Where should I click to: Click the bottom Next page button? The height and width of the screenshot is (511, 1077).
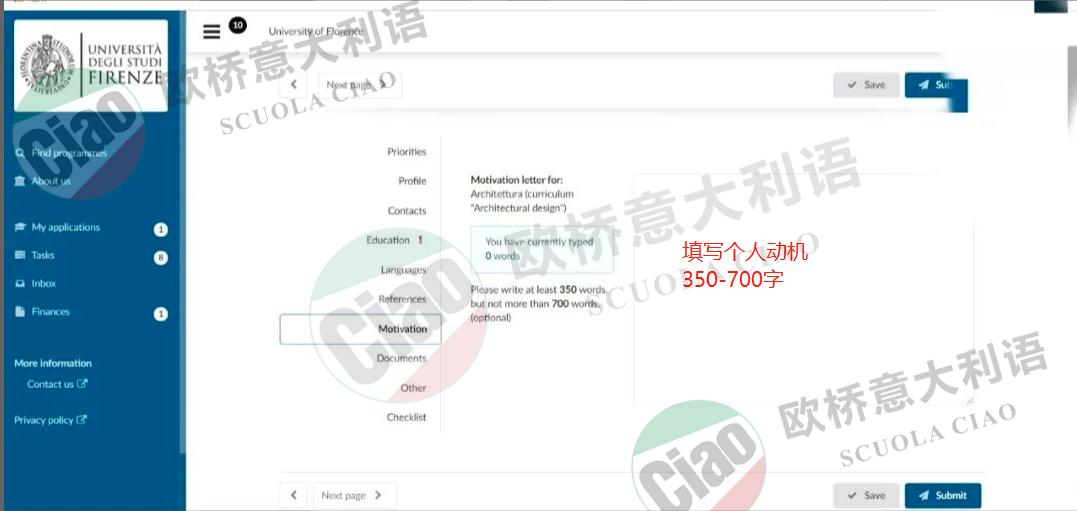(x=354, y=495)
